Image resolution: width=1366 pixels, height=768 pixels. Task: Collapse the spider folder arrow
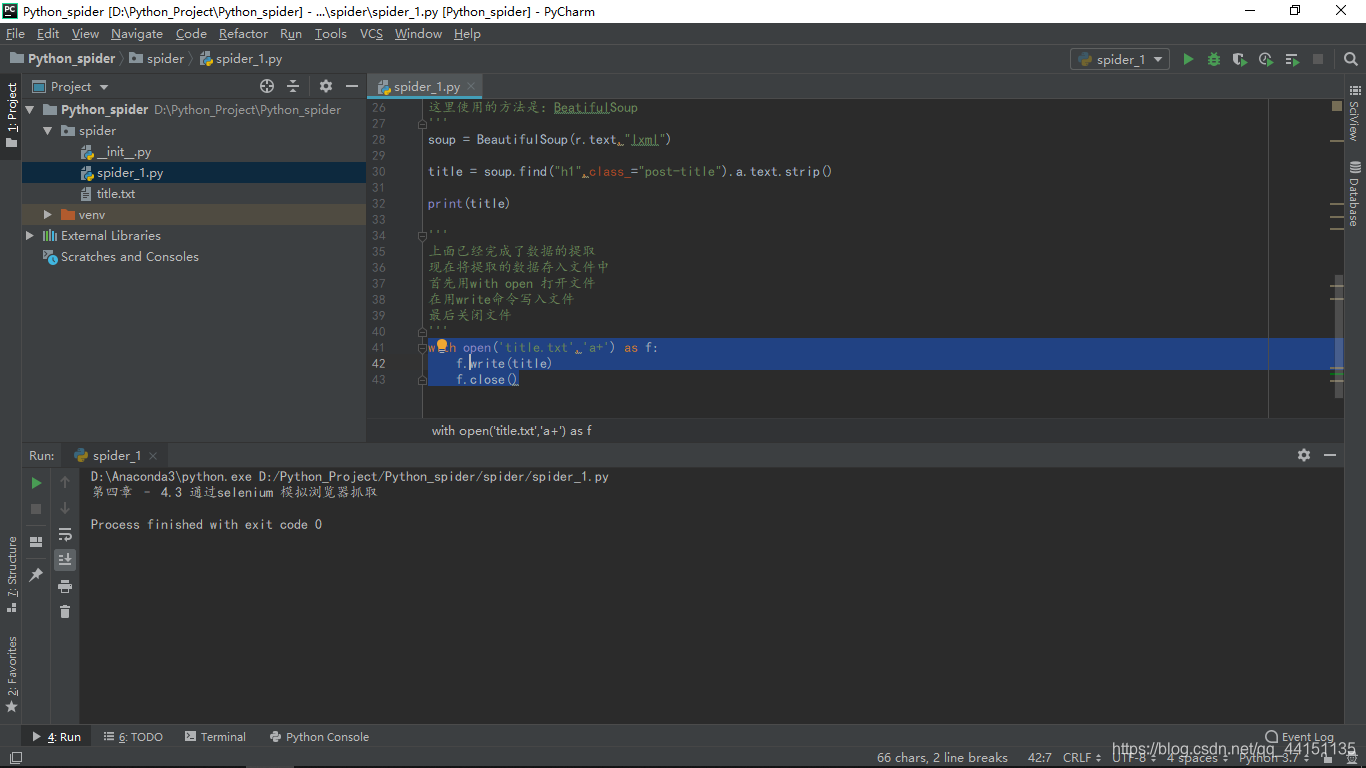pyautogui.click(x=48, y=131)
